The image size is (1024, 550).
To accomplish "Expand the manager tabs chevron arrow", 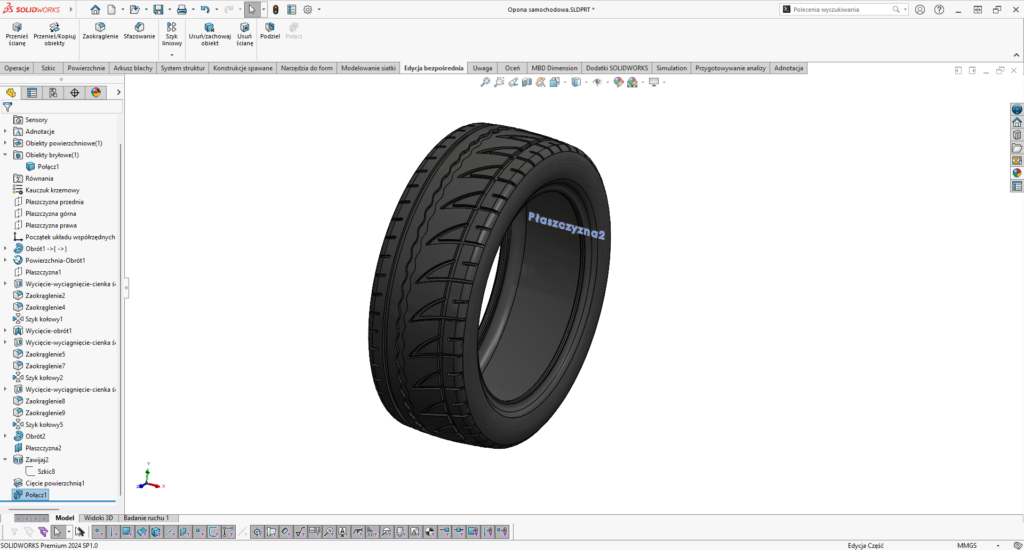I will (118, 93).
